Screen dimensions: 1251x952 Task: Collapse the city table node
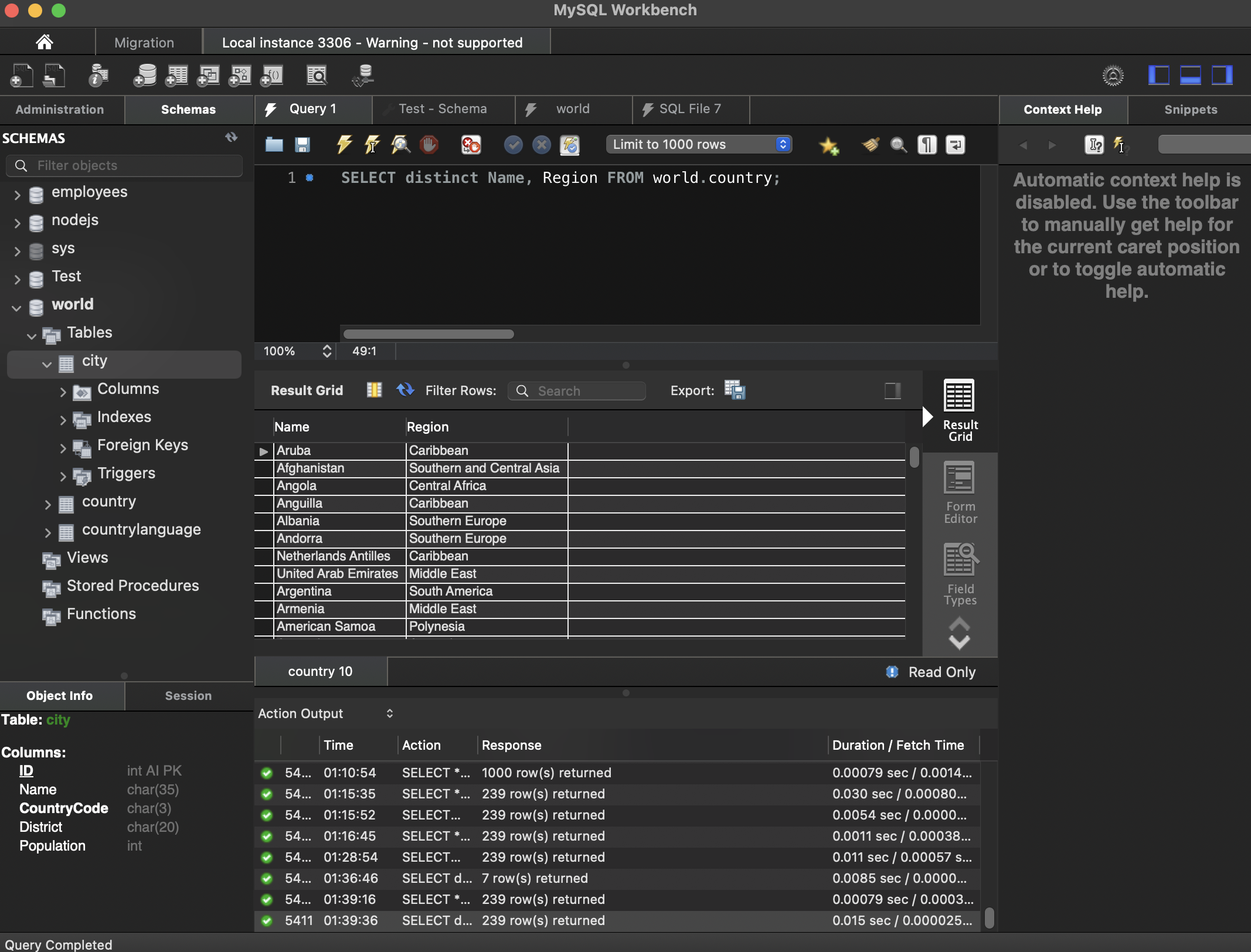pos(47,363)
